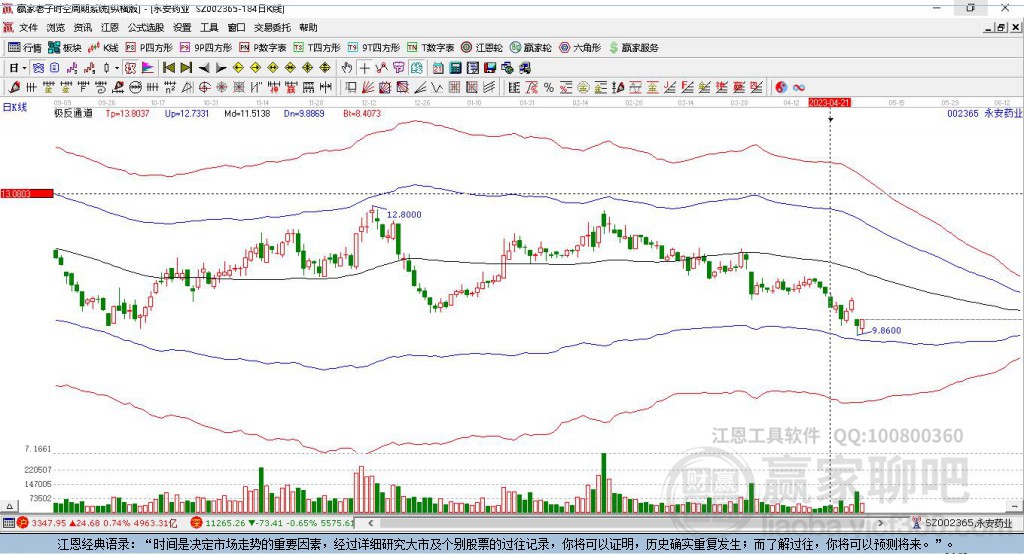1024x554 pixels.
Task: Select the red crosshair circle tool
Action: [x=204, y=87]
